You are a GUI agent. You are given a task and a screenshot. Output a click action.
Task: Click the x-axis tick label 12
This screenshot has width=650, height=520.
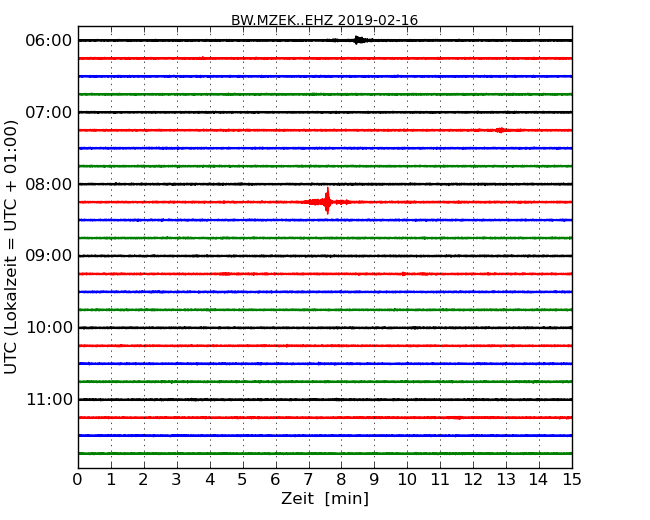pyautogui.click(x=473, y=479)
